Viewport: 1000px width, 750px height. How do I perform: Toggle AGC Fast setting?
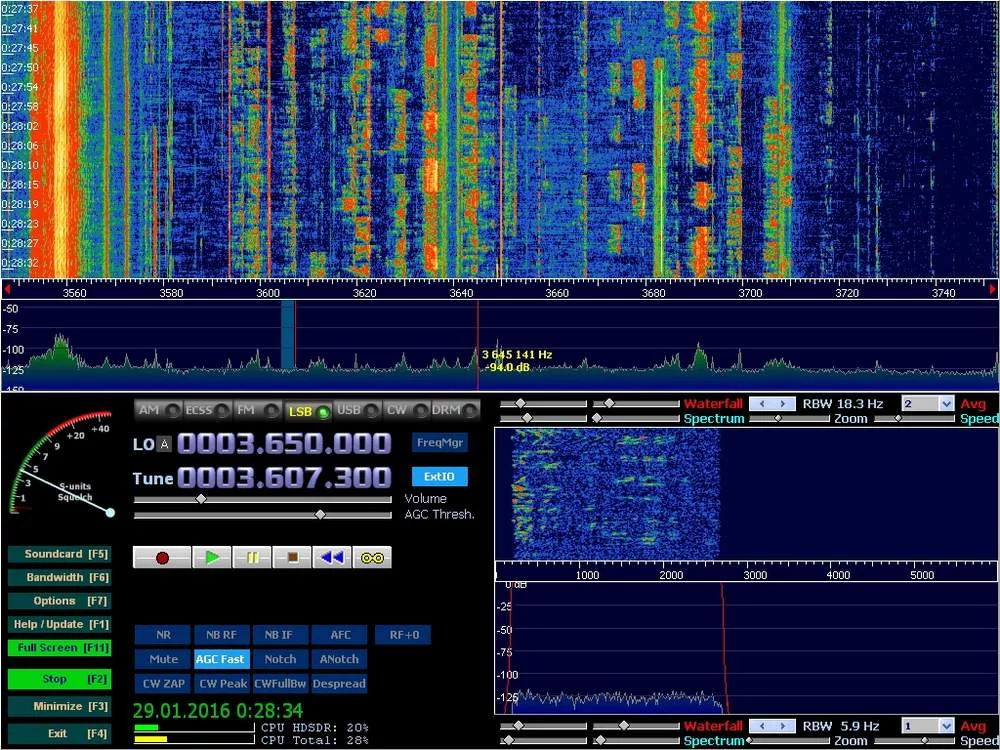click(x=221, y=659)
